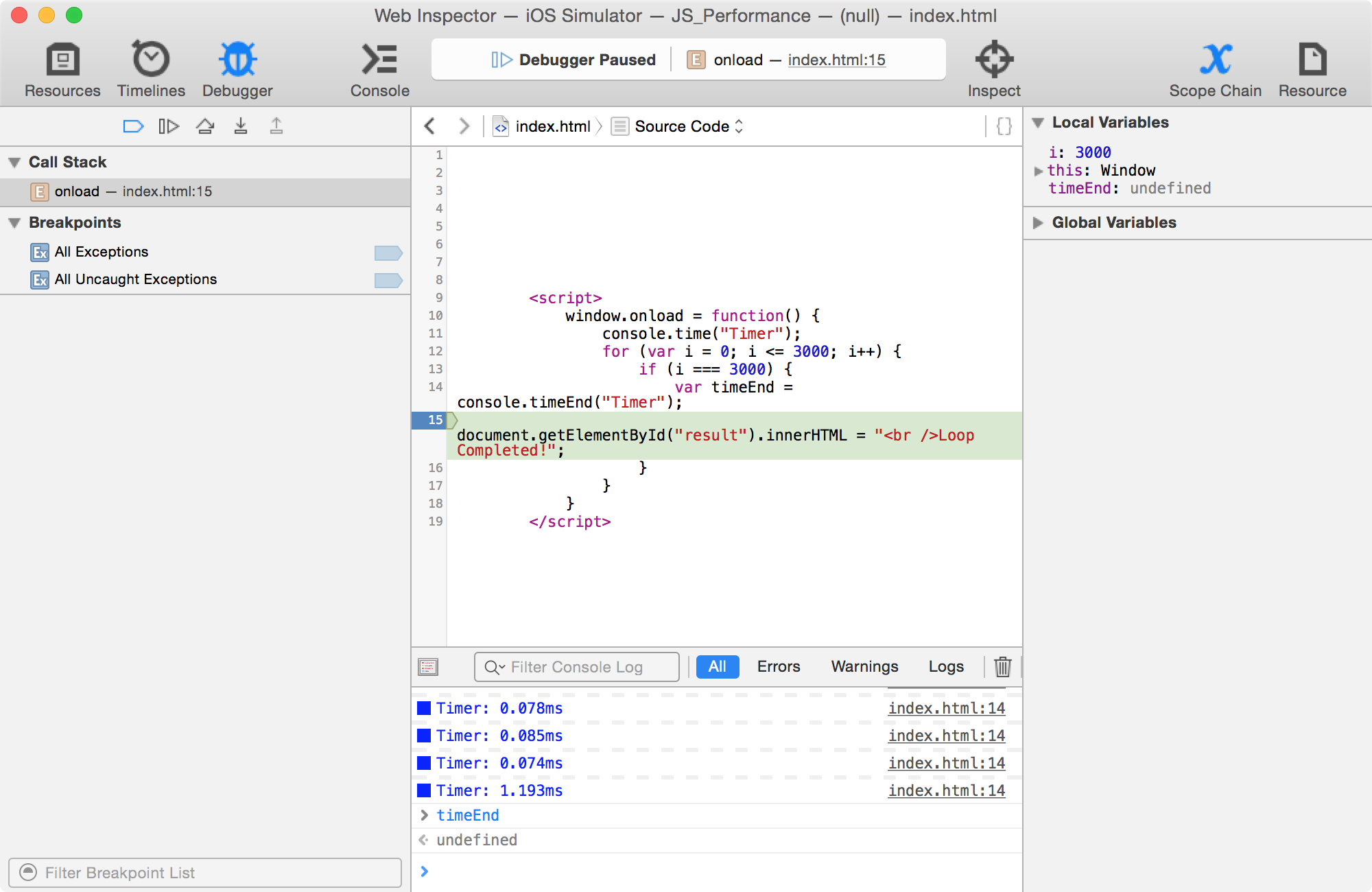1372x892 pixels.
Task: Step over the current line
Action: pos(205,126)
